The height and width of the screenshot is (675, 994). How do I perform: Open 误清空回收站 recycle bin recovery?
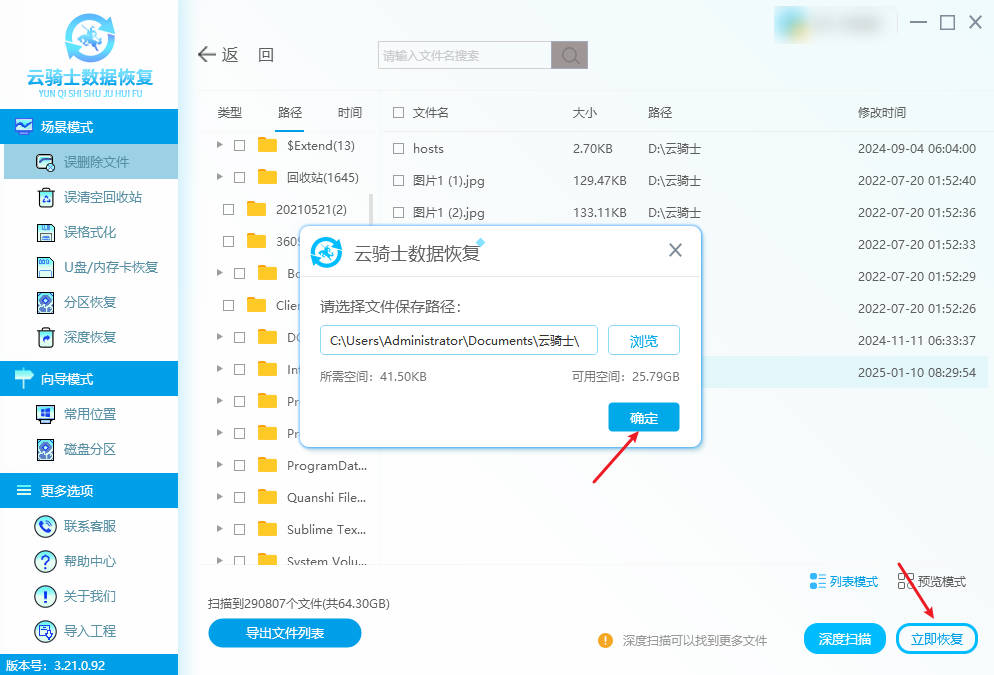coord(45,197)
